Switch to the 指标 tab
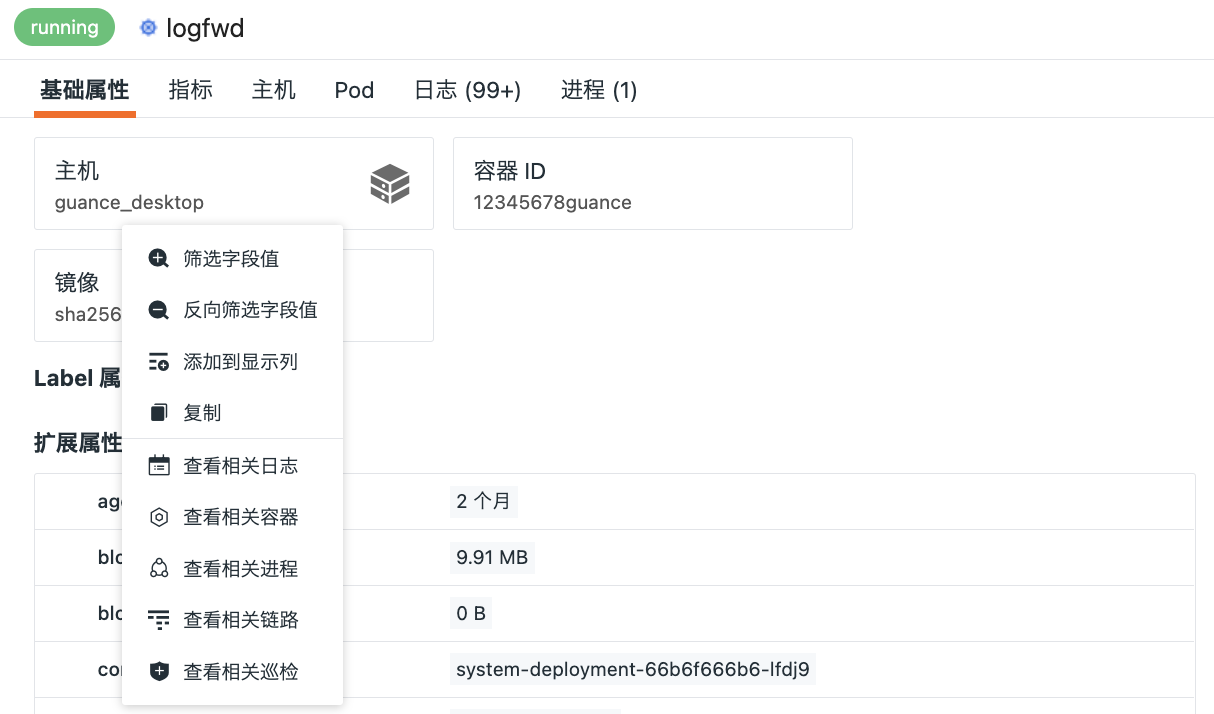1214x714 pixels. 190,90
